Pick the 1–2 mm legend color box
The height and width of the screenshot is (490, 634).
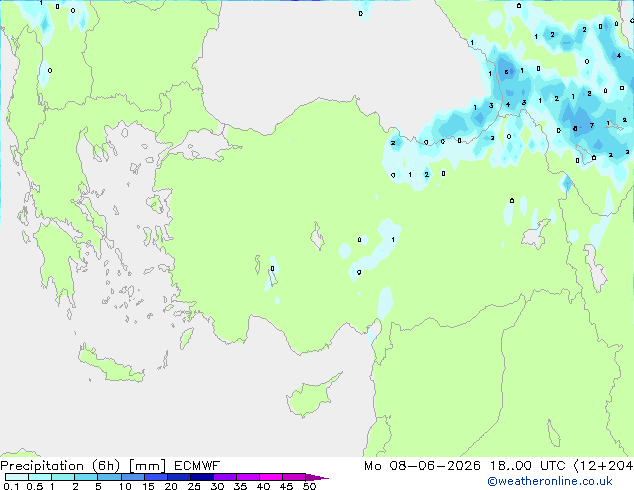(x=63, y=477)
